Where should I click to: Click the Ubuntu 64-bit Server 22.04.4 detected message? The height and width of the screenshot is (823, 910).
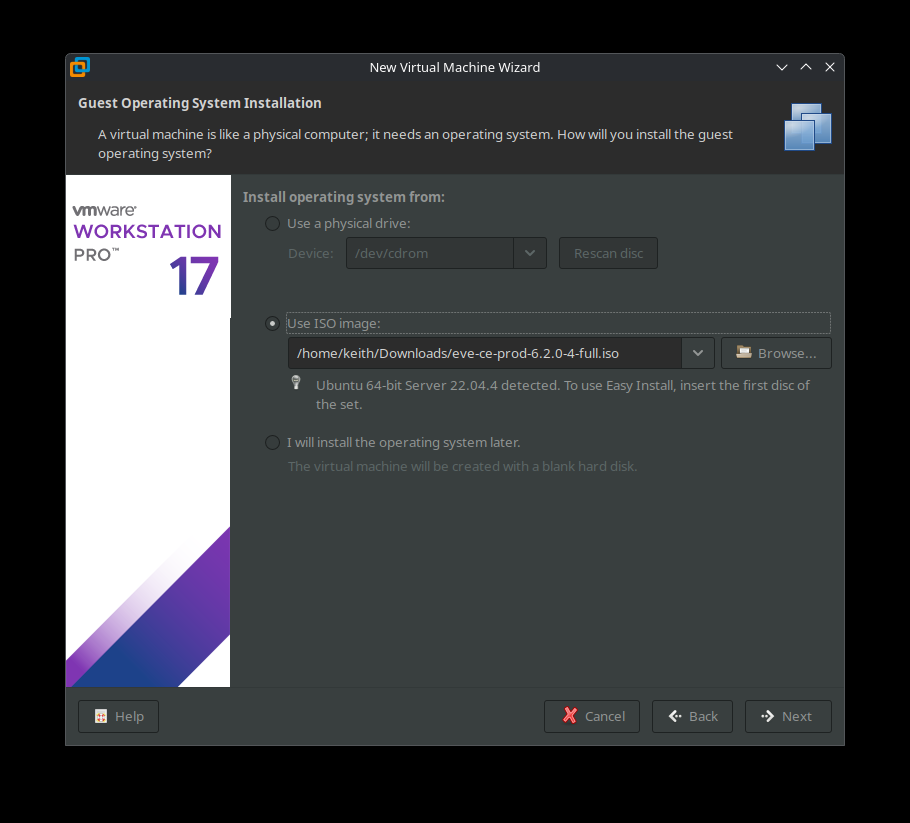click(562, 395)
